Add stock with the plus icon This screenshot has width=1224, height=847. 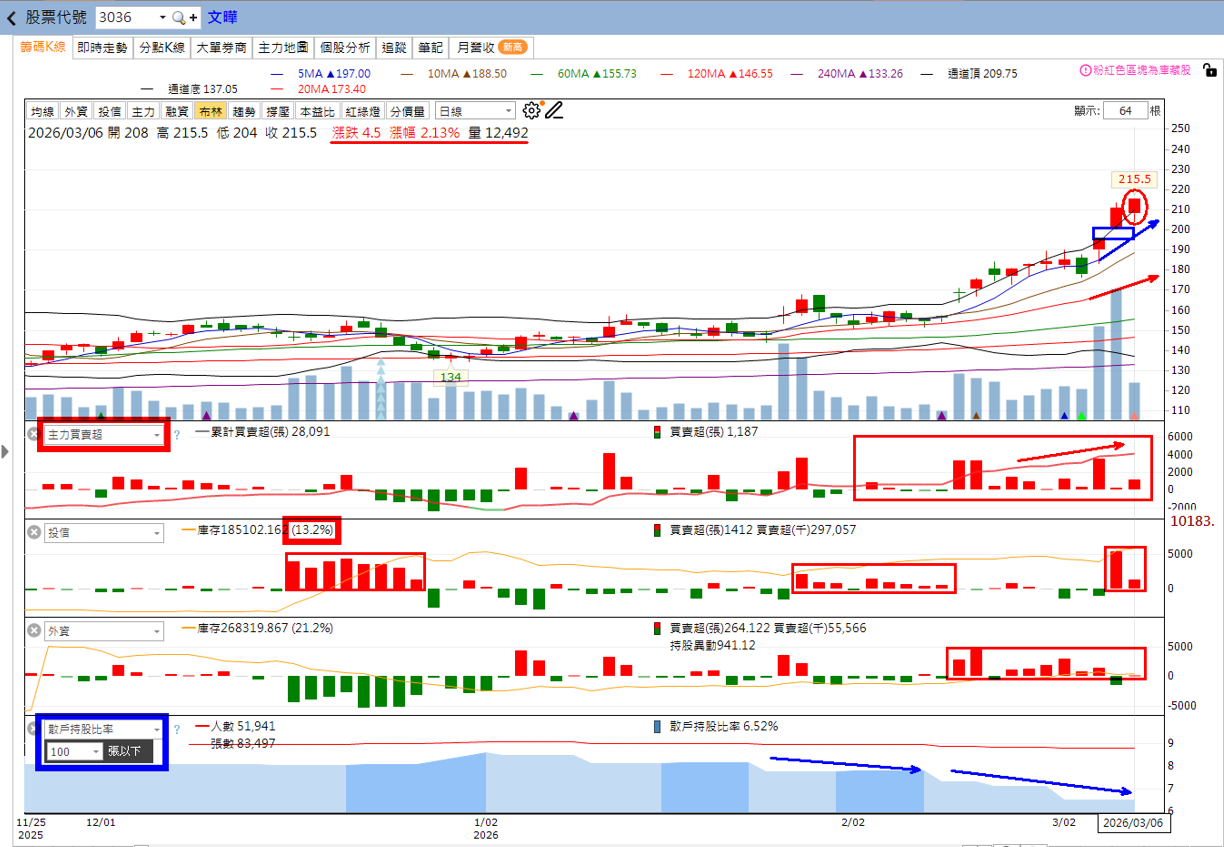point(193,18)
